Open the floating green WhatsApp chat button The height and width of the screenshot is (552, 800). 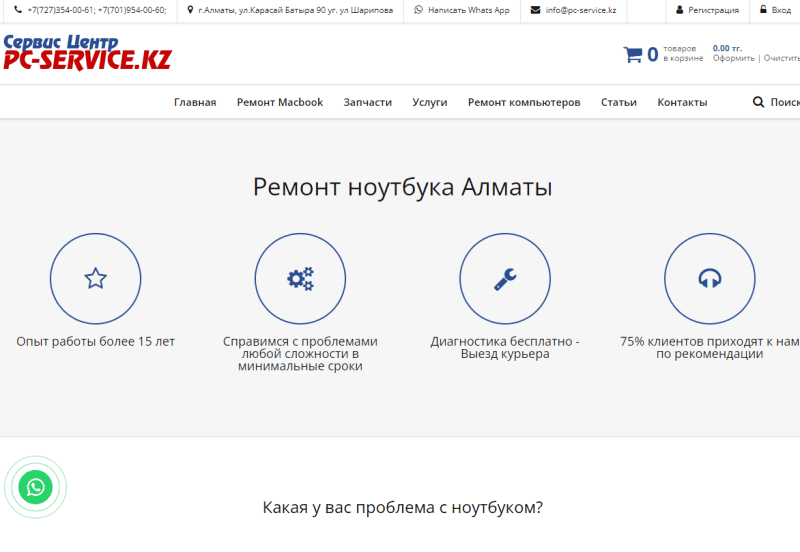pyautogui.click(x=35, y=487)
